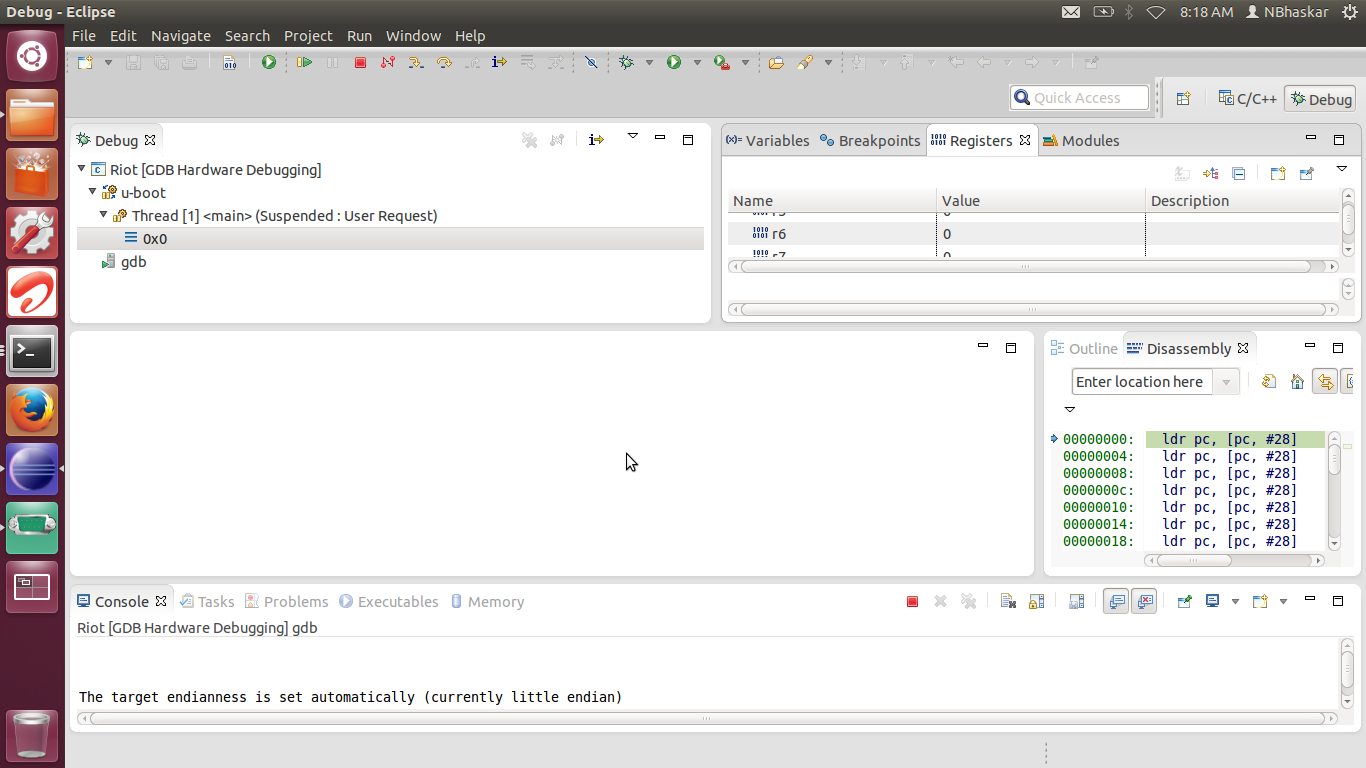The width and height of the screenshot is (1366, 768).
Task: Toggle Show Console on Standard Error change
Action: (1145, 602)
